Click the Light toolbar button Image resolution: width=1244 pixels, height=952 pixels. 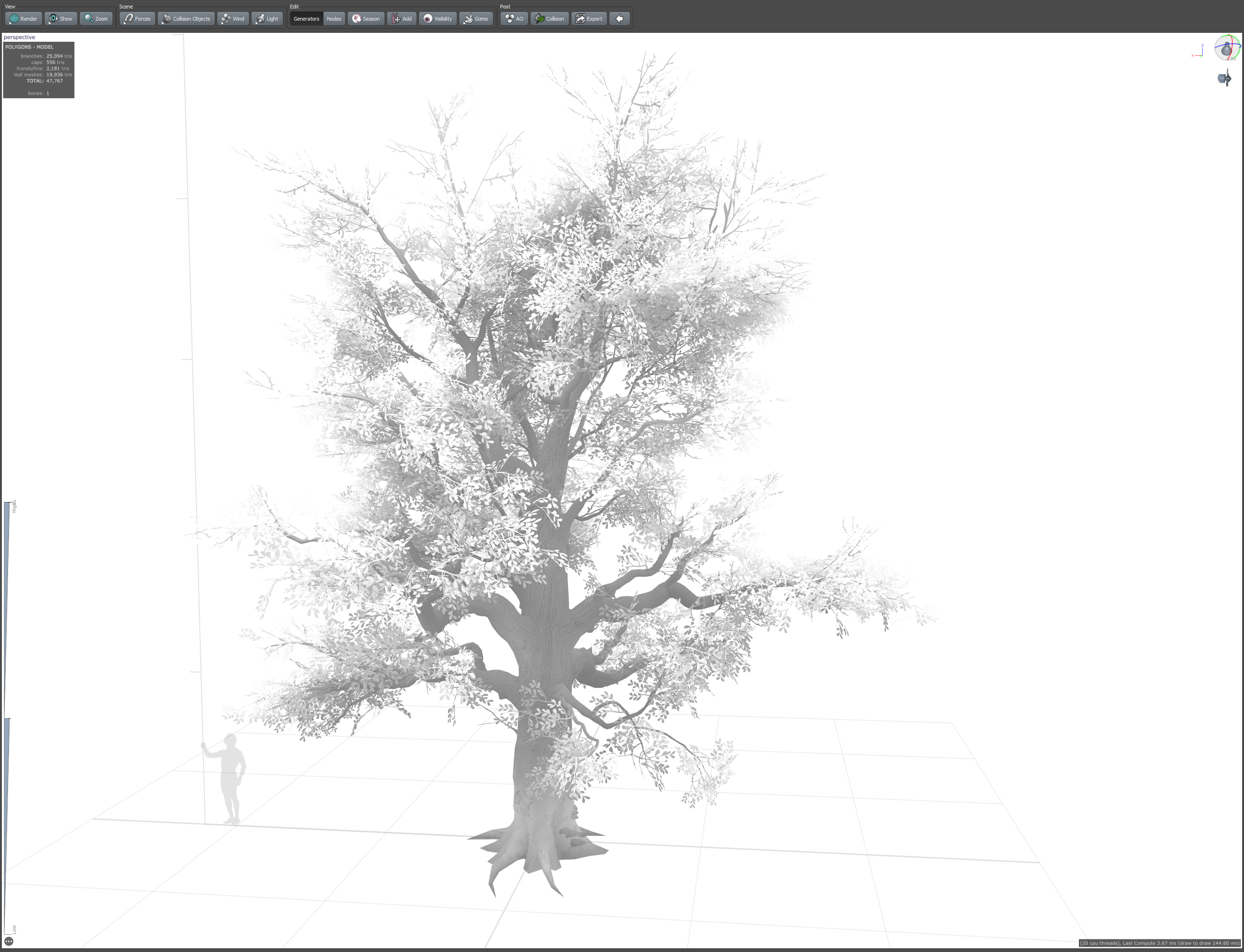pyautogui.click(x=267, y=19)
